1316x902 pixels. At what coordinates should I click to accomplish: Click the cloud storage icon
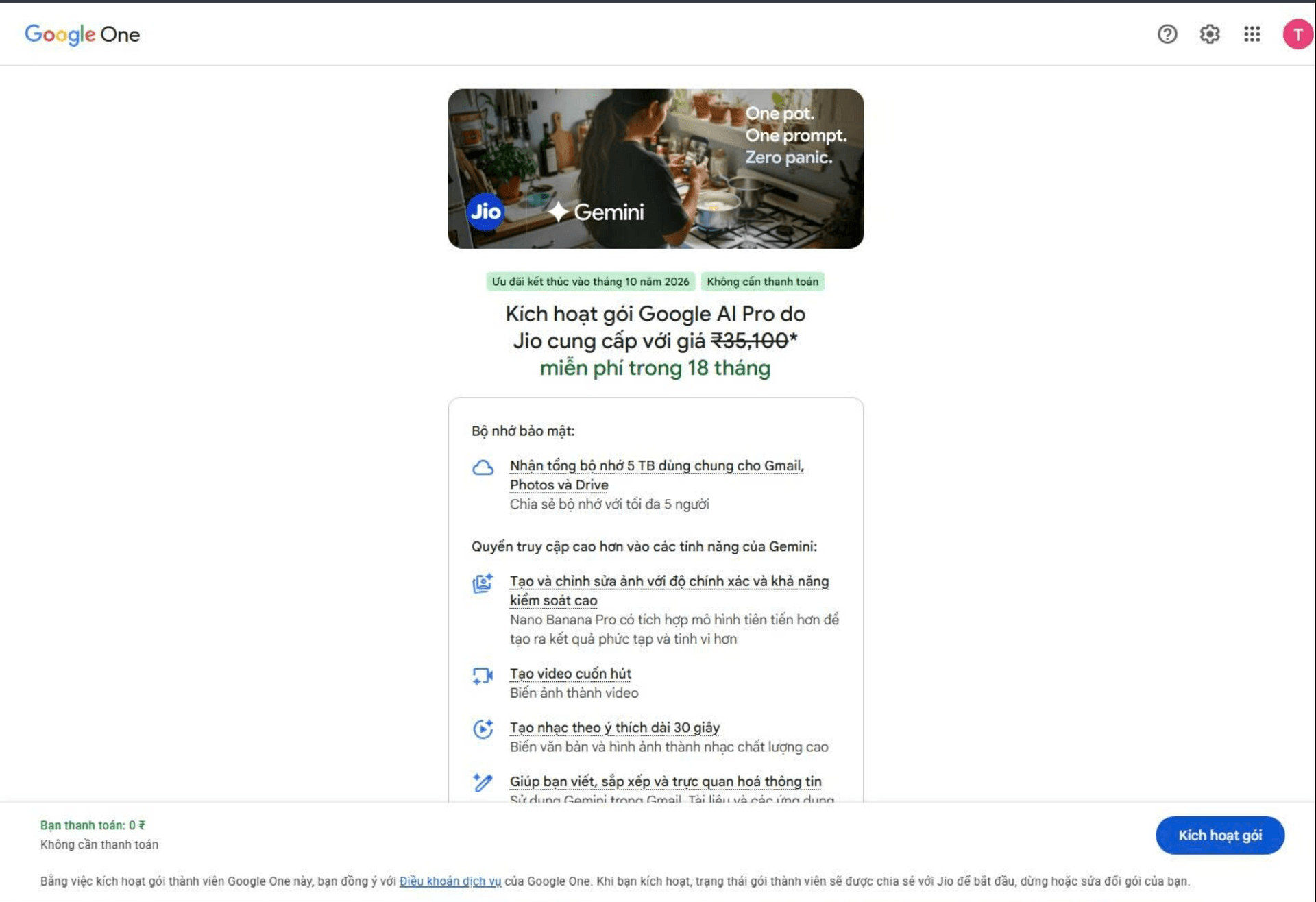483,468
